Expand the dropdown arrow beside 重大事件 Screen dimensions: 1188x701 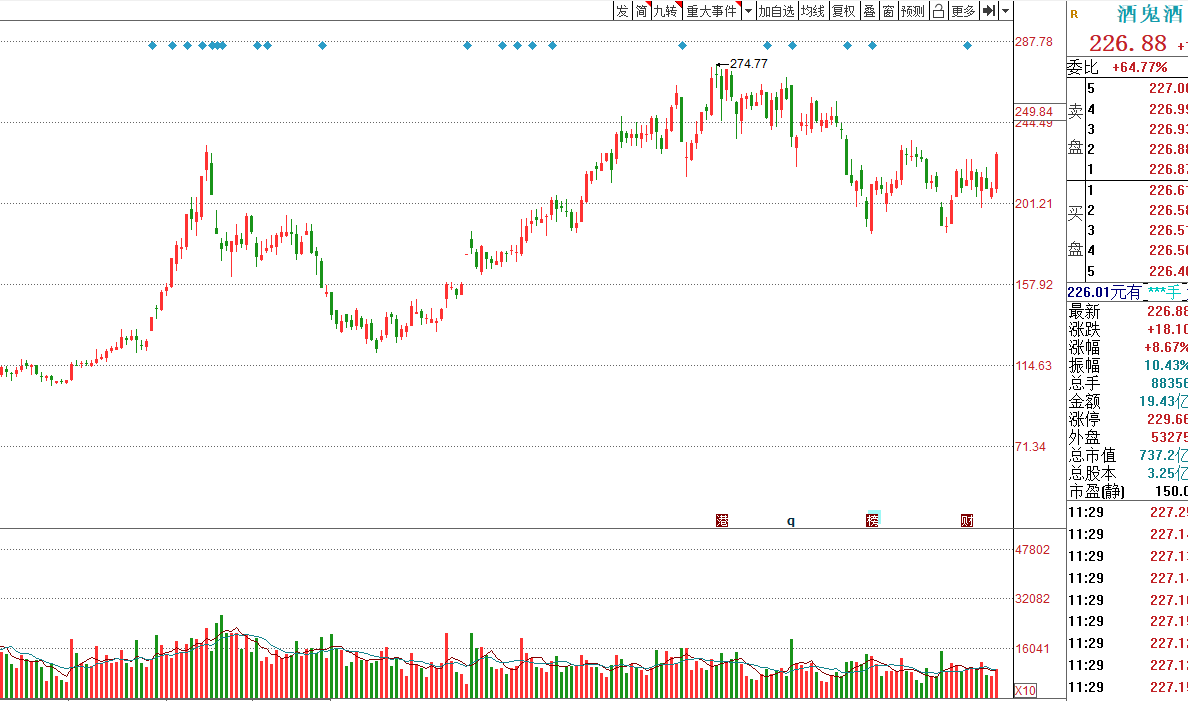[749, 11]
